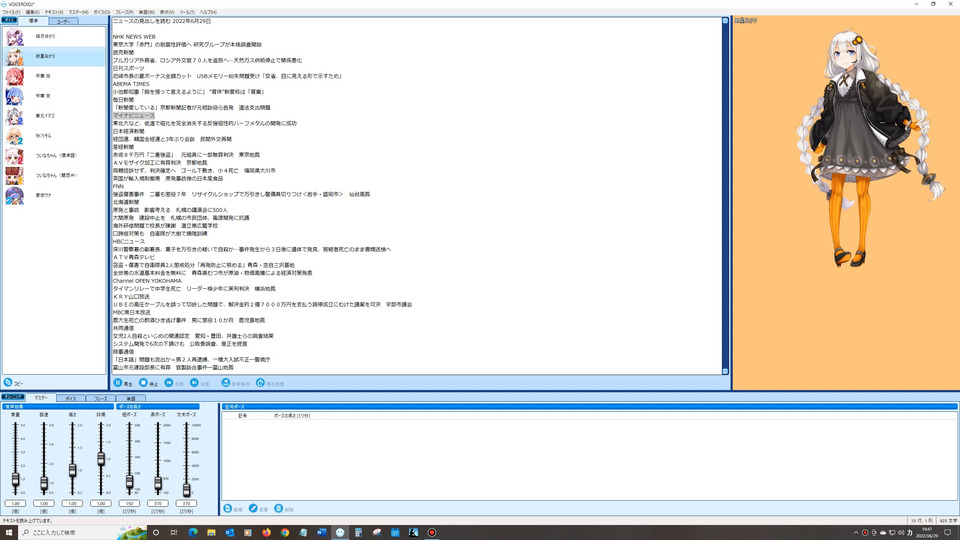Open the 編集 menu
Screen dimensions: 960x540
coord(32,12)
